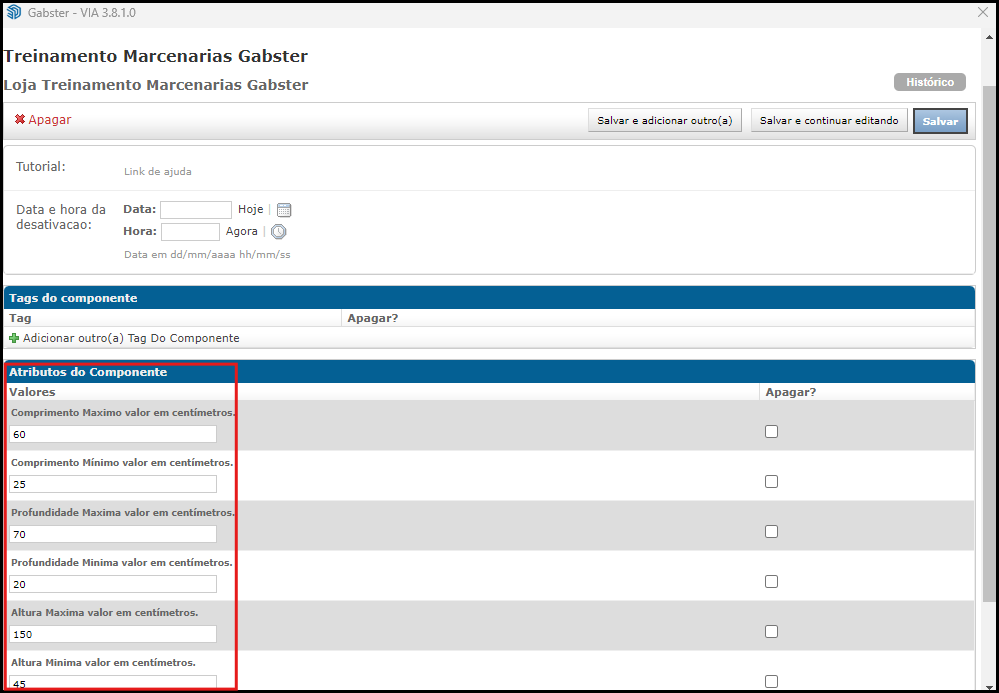The image size is (999, 693).
Task: Click the clock time picker icon
Action: (x=279, y=231)
